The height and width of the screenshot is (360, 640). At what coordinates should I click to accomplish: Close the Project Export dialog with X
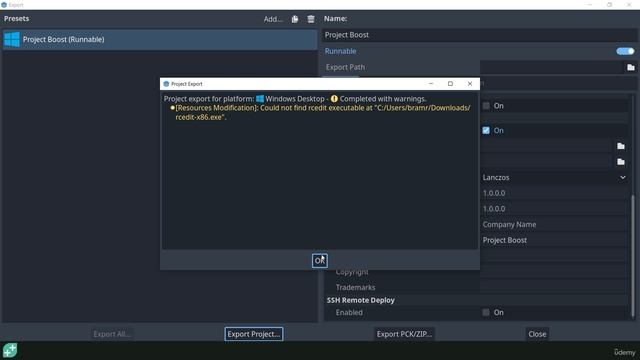coord(470,84)
